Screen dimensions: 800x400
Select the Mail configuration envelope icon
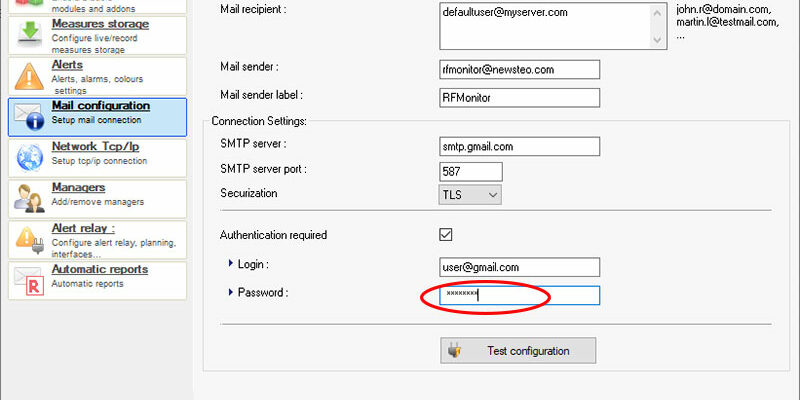(29, 117)
